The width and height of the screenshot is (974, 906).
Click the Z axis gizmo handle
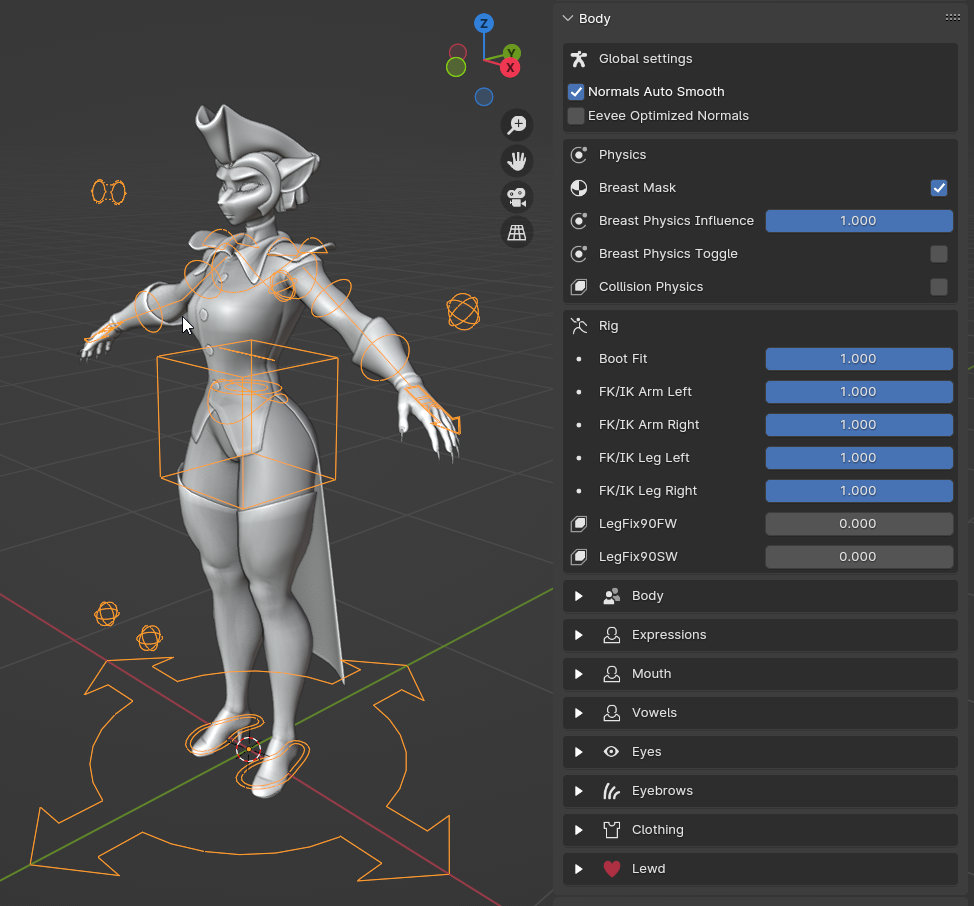click(484, 24)
